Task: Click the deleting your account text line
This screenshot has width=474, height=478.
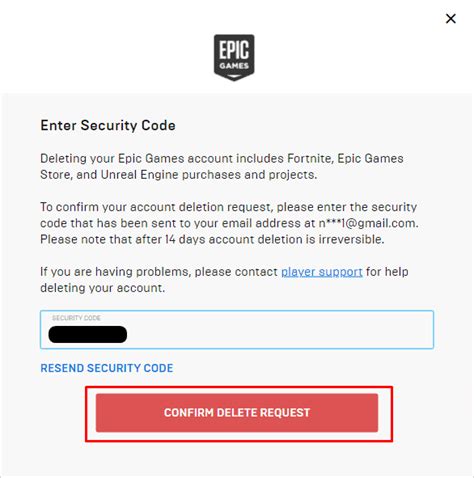Action: click(x=103, y=288)
